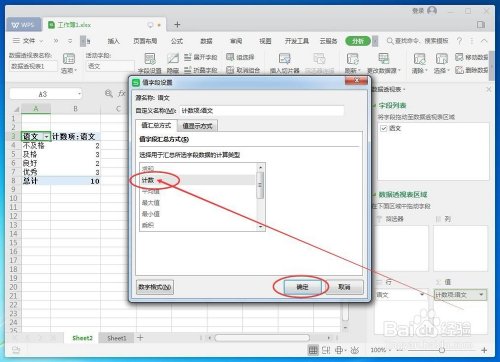Edit the 自定义名称 field in dialog

(262, 110)
